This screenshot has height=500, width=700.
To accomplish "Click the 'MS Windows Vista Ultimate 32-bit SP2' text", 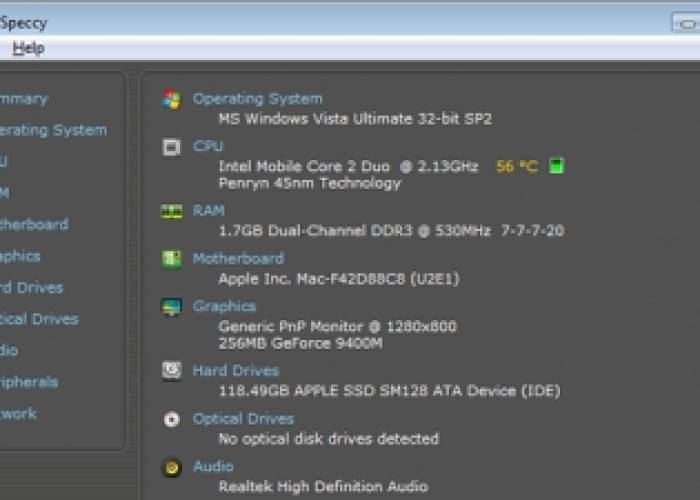I will tap(355, 119).
